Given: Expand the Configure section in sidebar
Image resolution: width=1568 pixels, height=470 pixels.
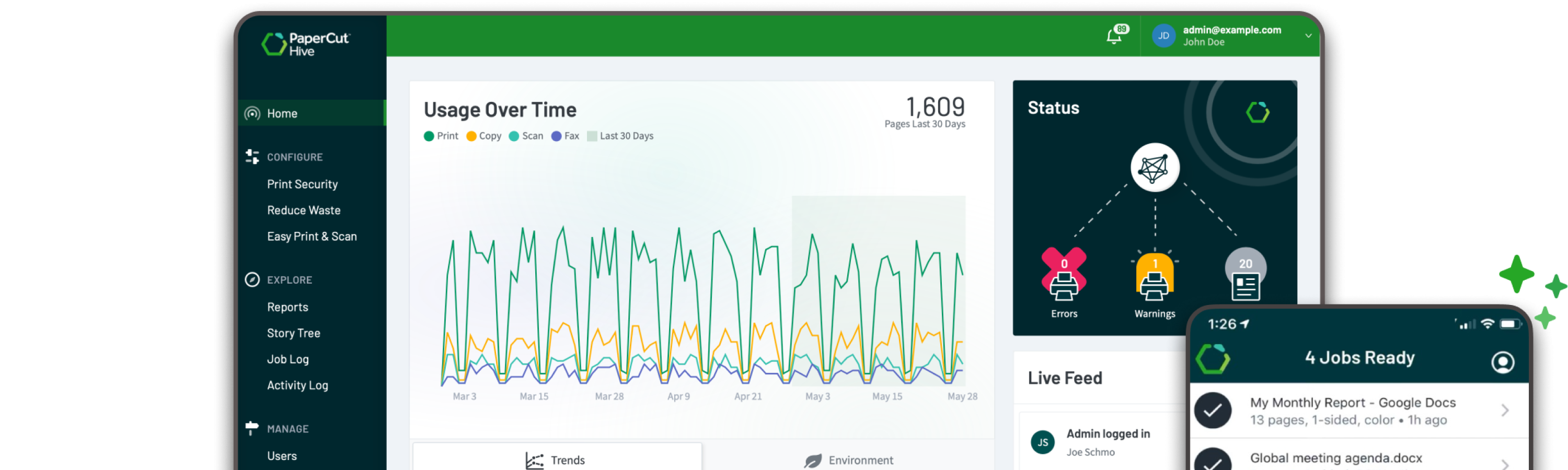Looking at the screenshot, I should [295, 158].
